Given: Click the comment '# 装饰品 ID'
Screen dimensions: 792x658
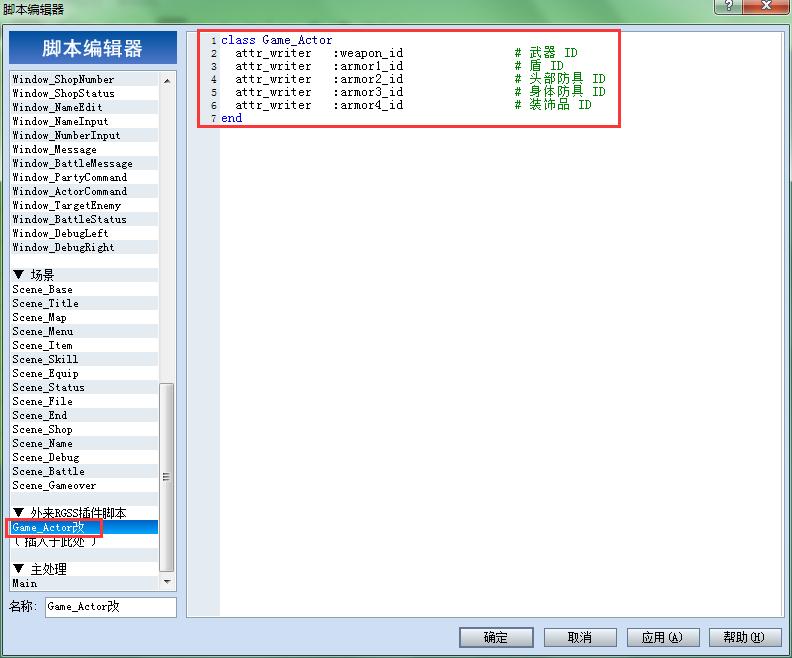Looking at the screenshot, I should click(553, 105).
